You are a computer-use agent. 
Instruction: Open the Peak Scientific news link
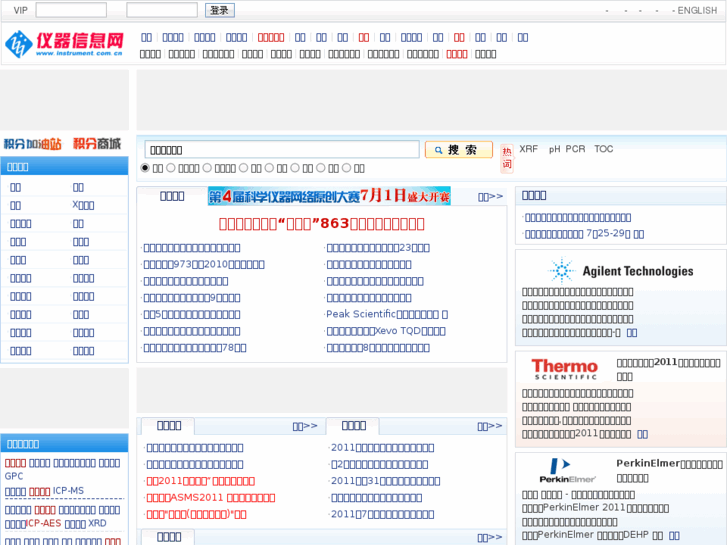[x=387, y=314]
